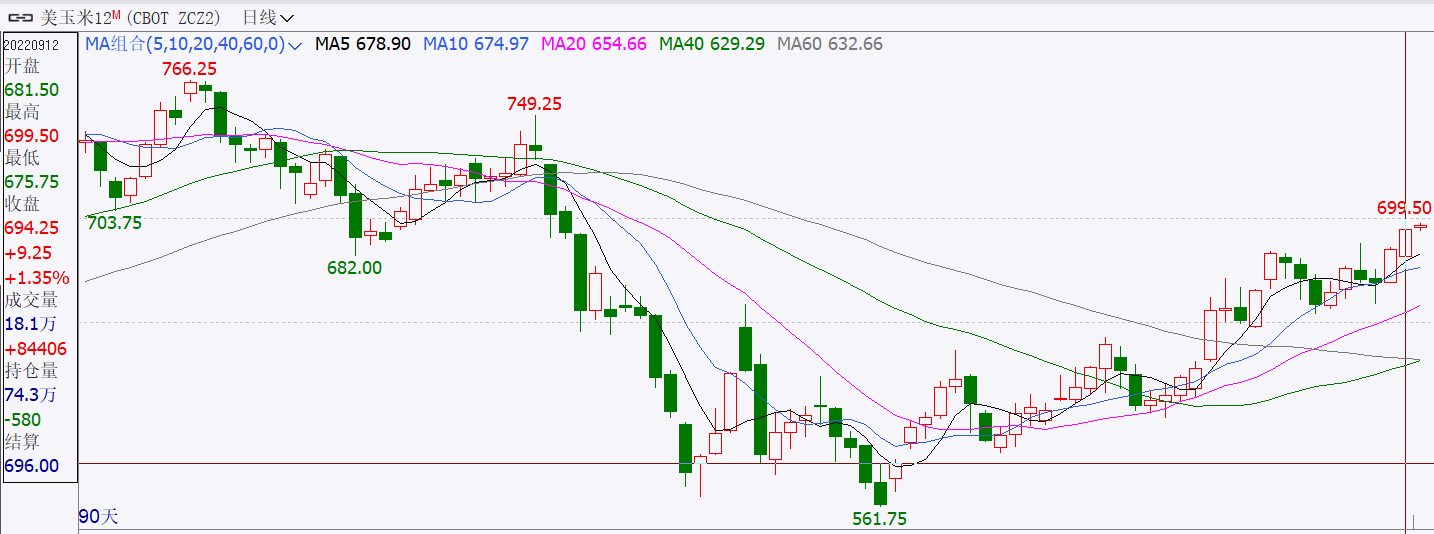Click the 90天 range label

click(98, 517)
